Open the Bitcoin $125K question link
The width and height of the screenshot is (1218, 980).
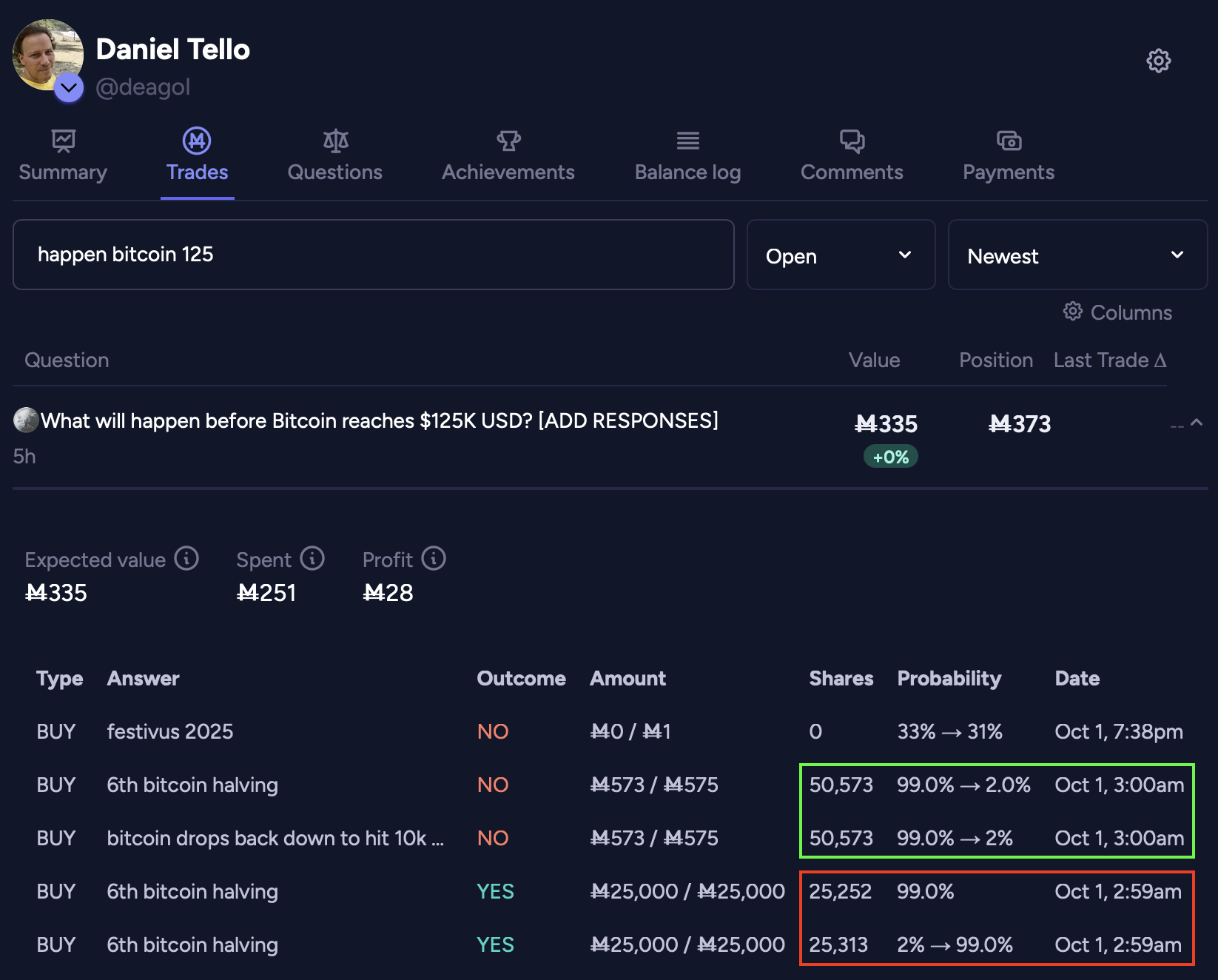(x=379, y=421)
